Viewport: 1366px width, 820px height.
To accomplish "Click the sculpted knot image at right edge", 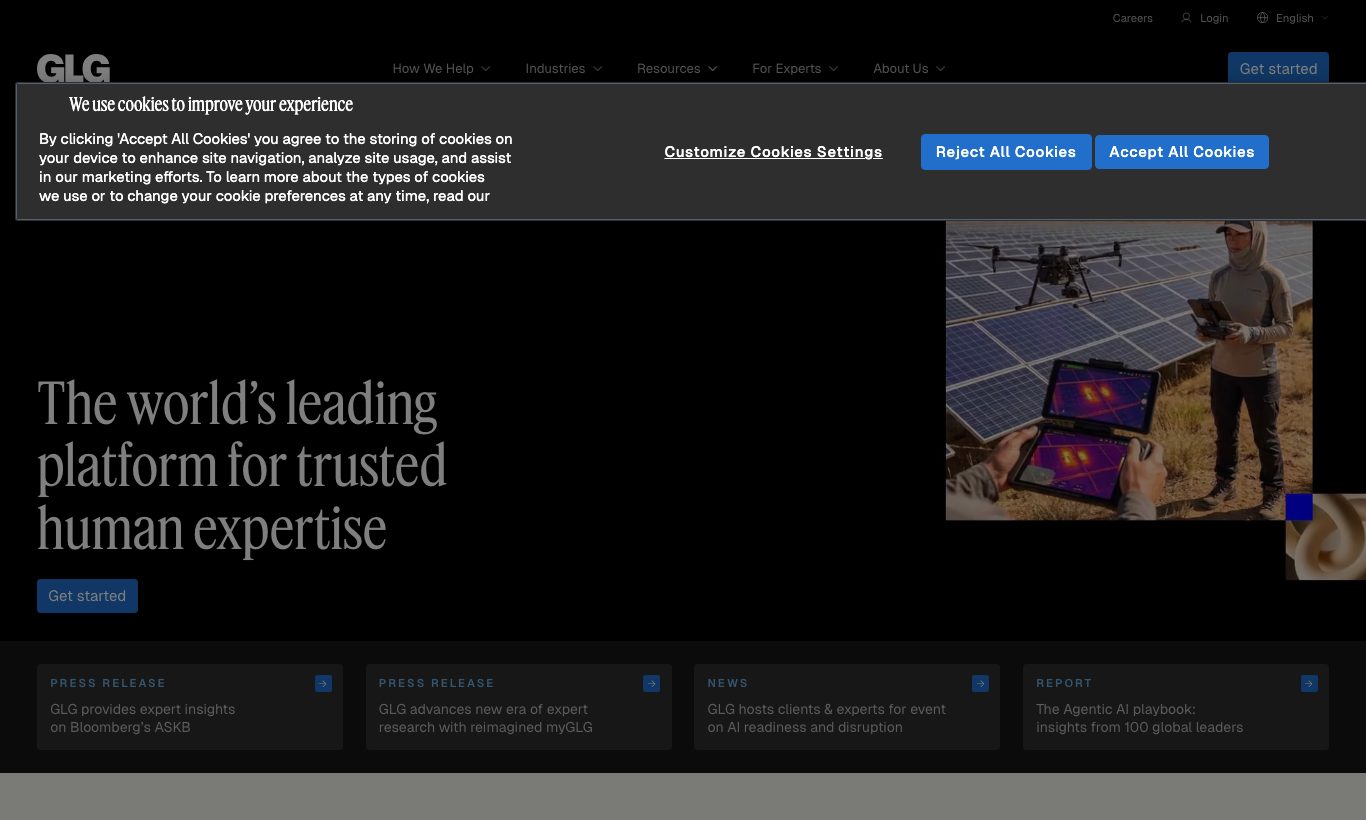I will pos(1326,537).
